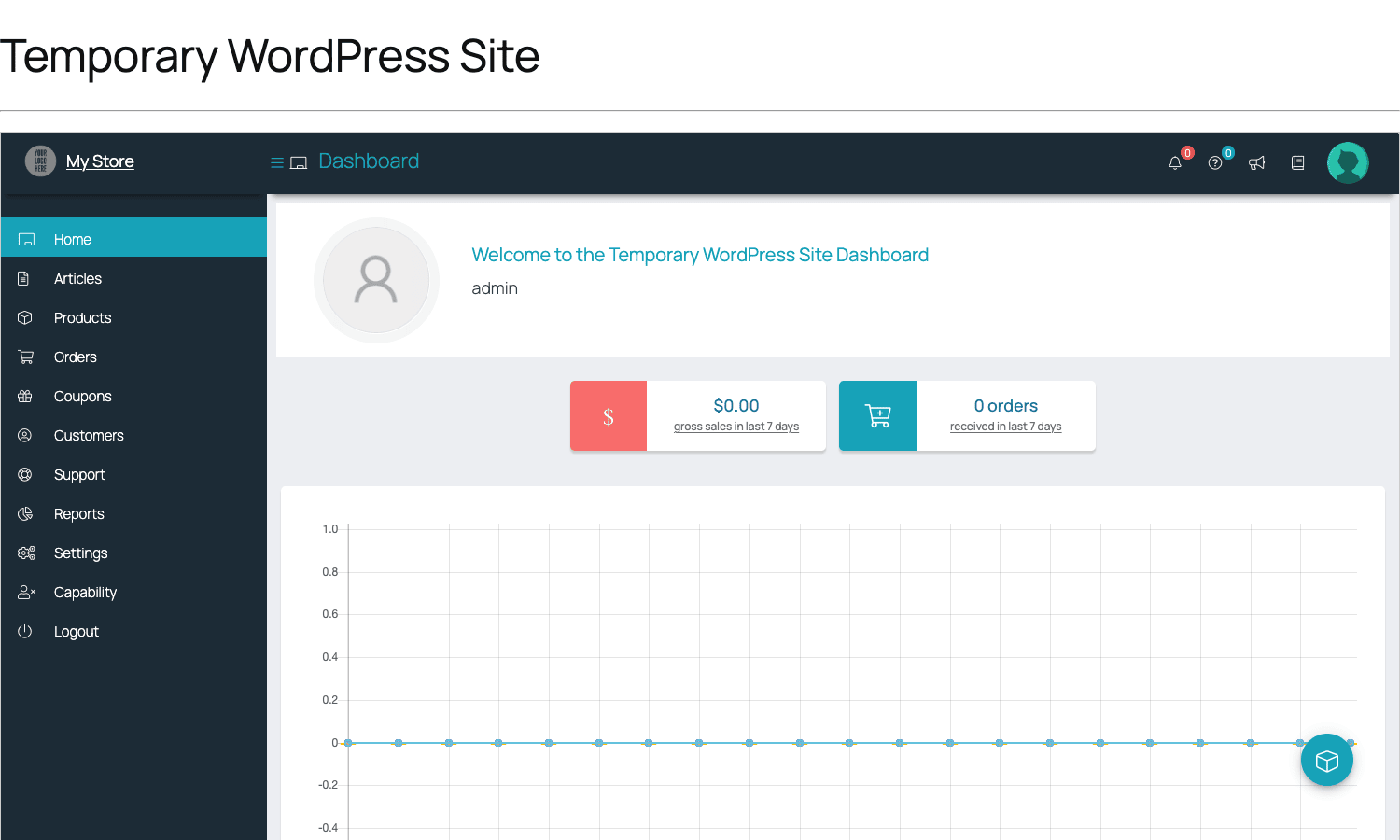Click the store logo image

tap(40, 161)
